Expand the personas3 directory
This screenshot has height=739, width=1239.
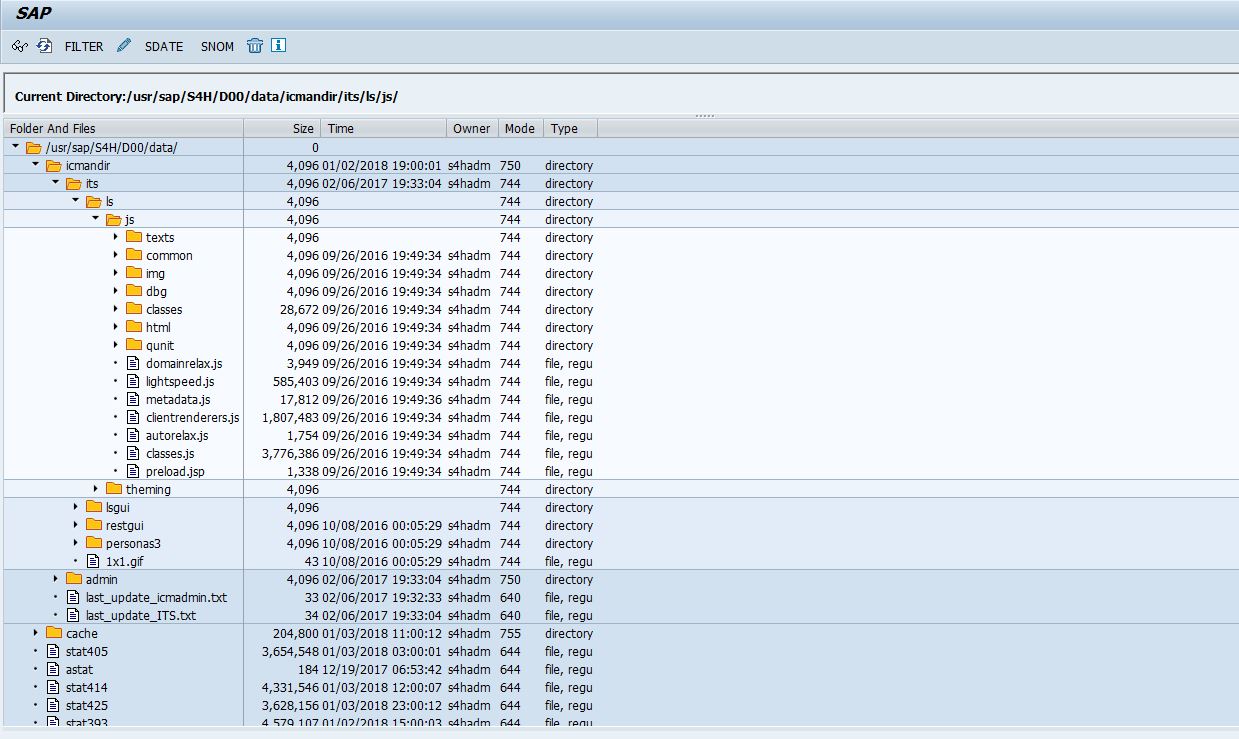77,543
